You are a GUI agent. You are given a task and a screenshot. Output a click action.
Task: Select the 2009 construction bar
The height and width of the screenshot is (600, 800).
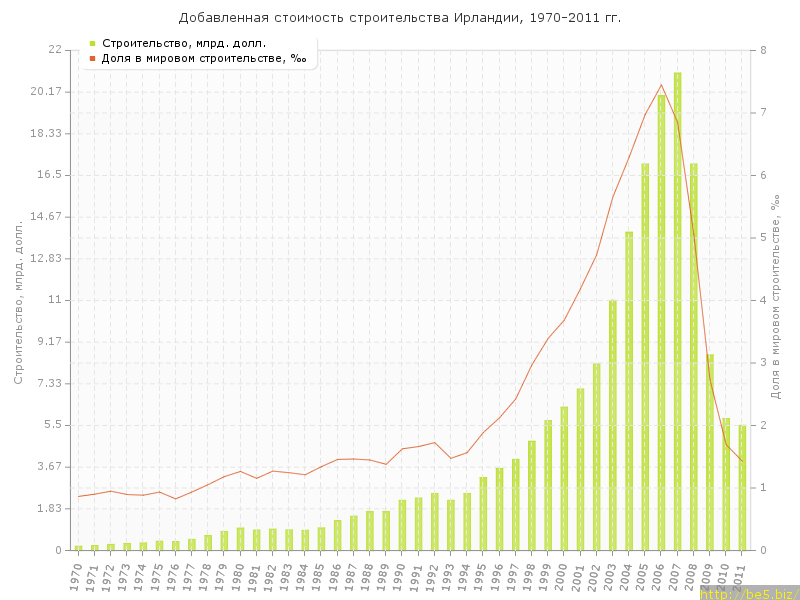click(x=710, y=452)
